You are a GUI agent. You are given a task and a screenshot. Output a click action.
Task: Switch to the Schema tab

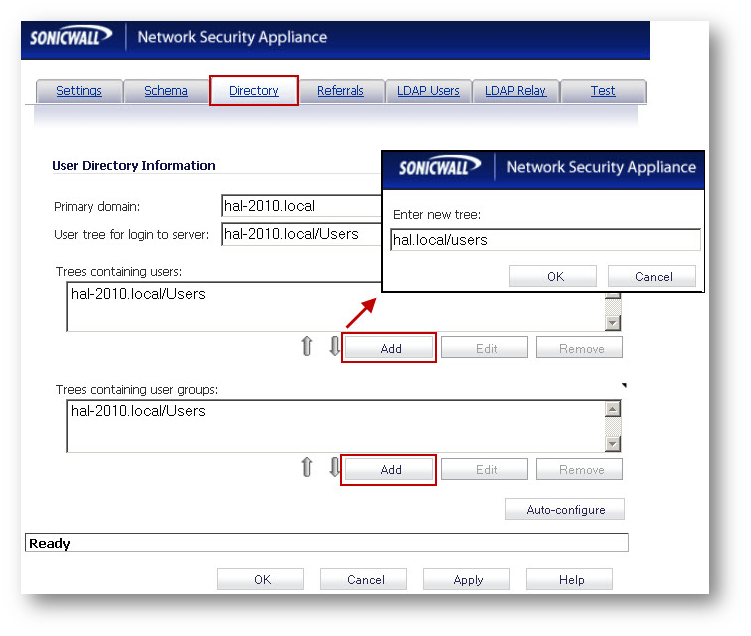[166, 91]
